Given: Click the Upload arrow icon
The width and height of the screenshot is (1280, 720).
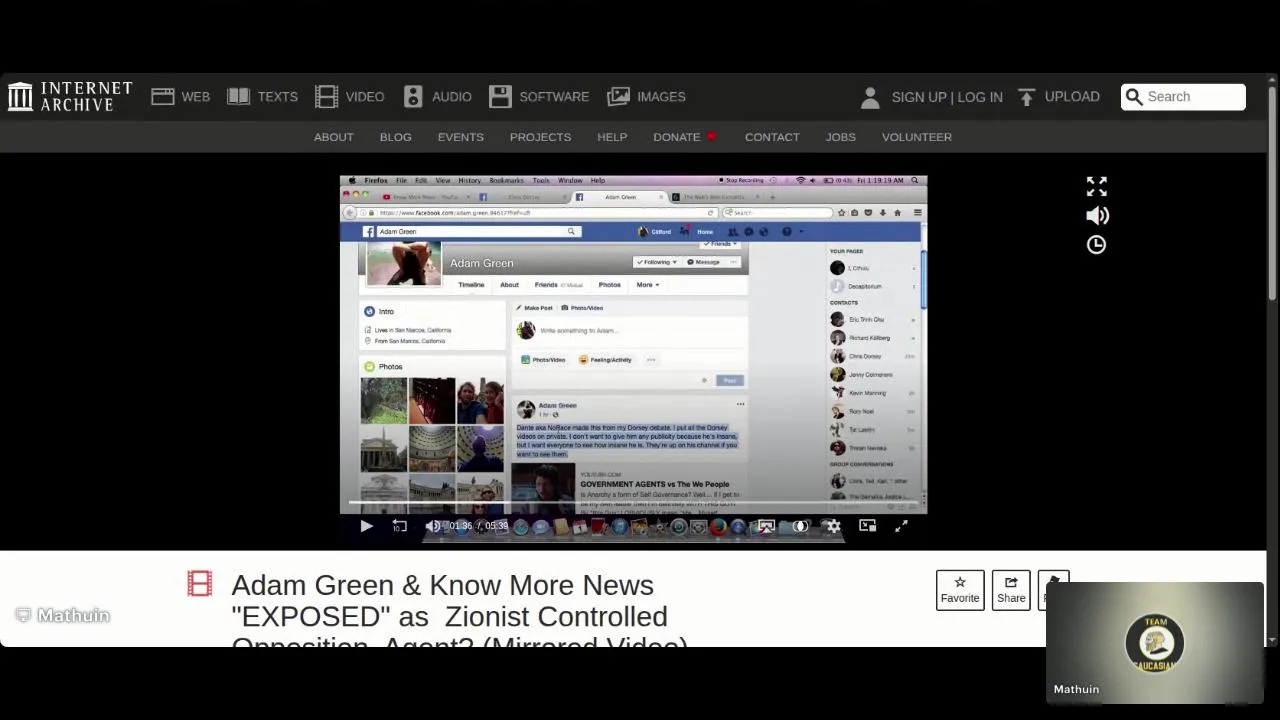Looking at the screenshot, I should click(x=1026, y=97).
